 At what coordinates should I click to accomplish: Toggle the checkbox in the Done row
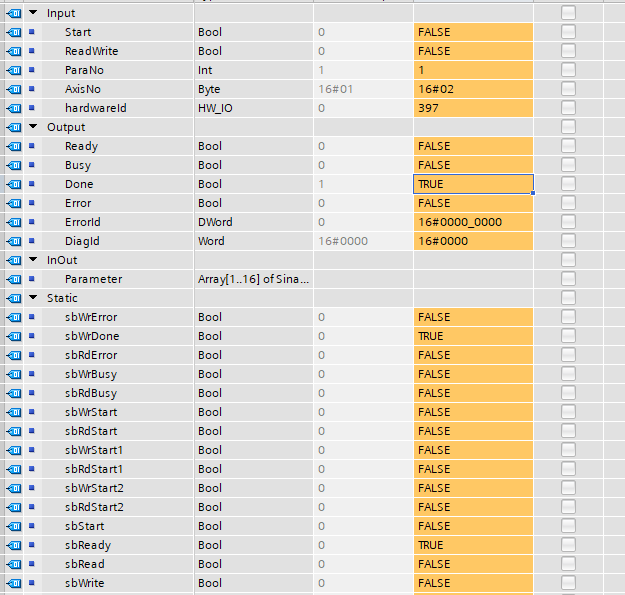click(x=569, y=184)
